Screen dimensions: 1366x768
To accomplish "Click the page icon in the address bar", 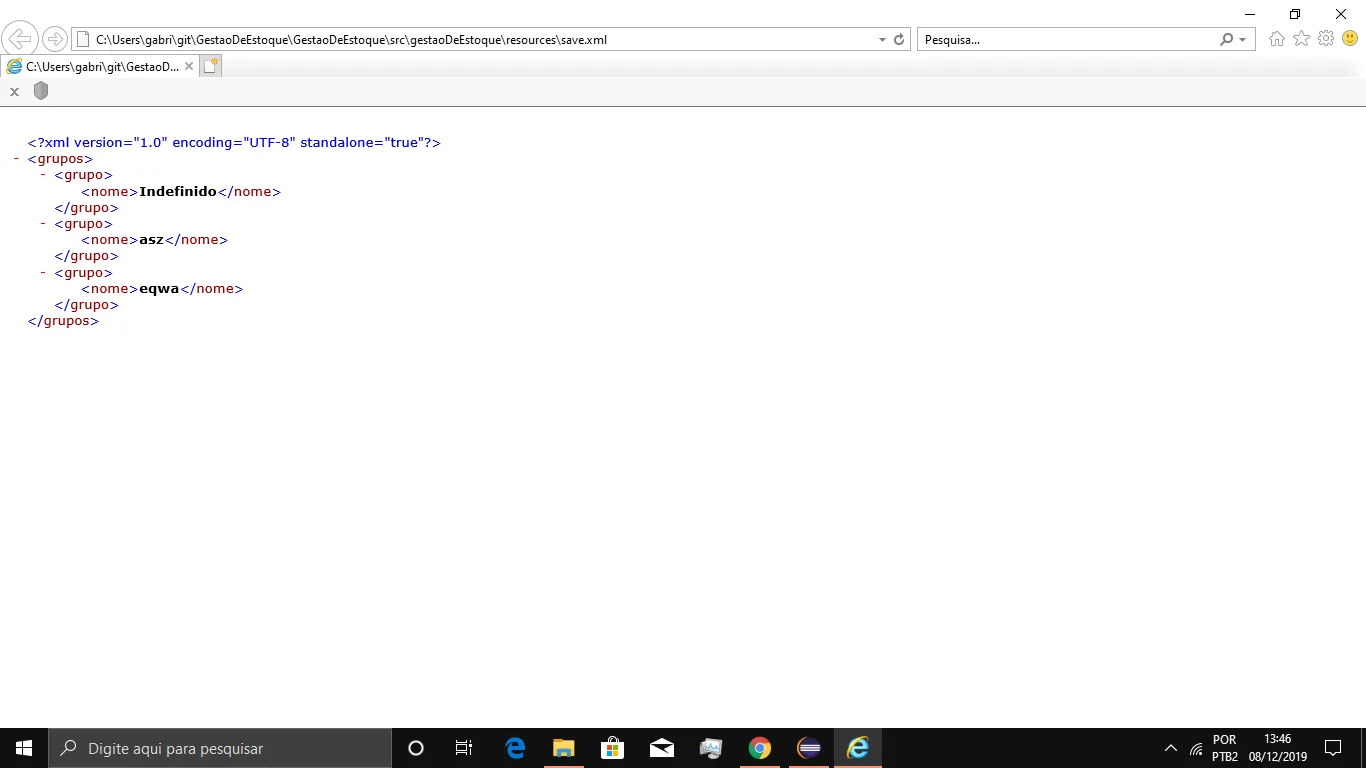I will pos(84,40).
